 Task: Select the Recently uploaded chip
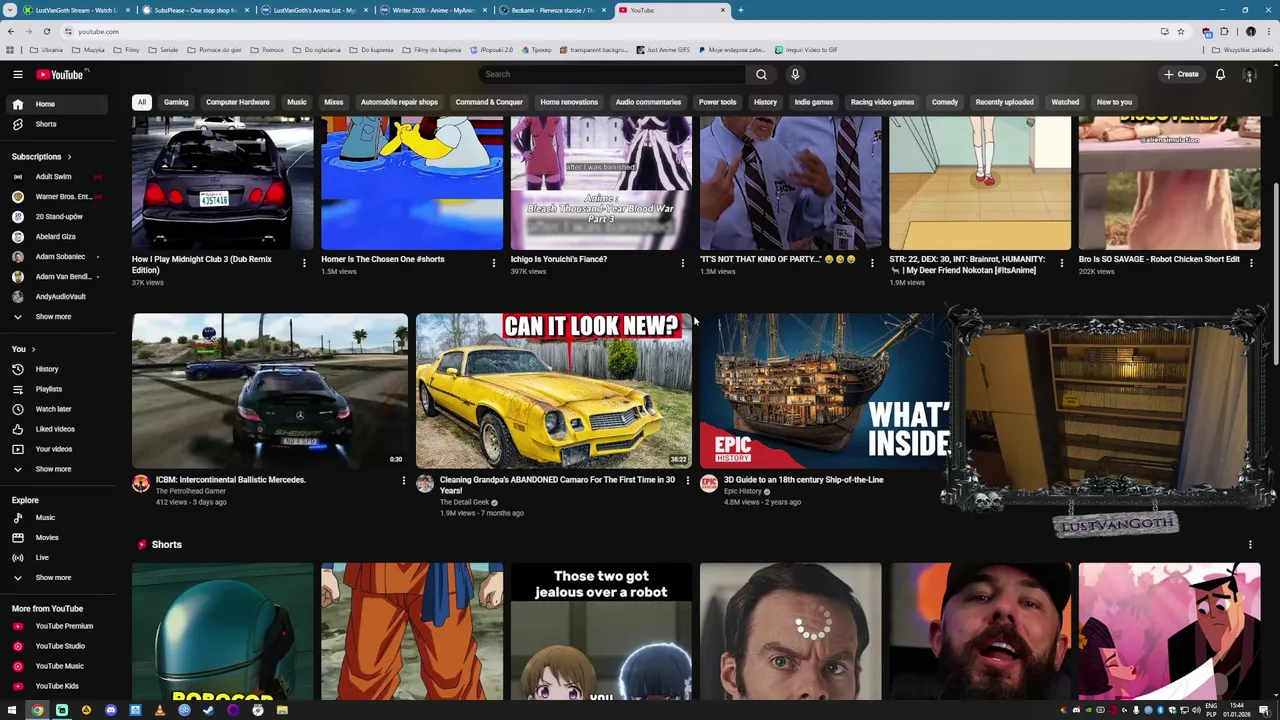coord(1004,102)
